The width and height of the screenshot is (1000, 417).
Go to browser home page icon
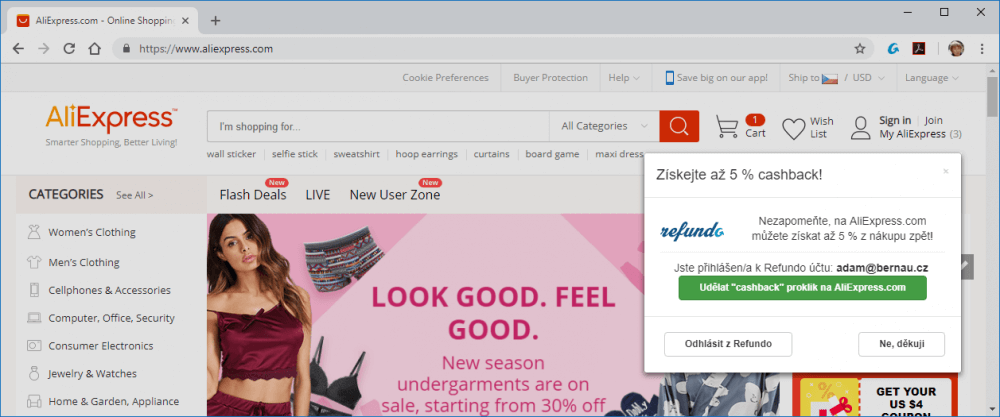(x=94, y=48)
